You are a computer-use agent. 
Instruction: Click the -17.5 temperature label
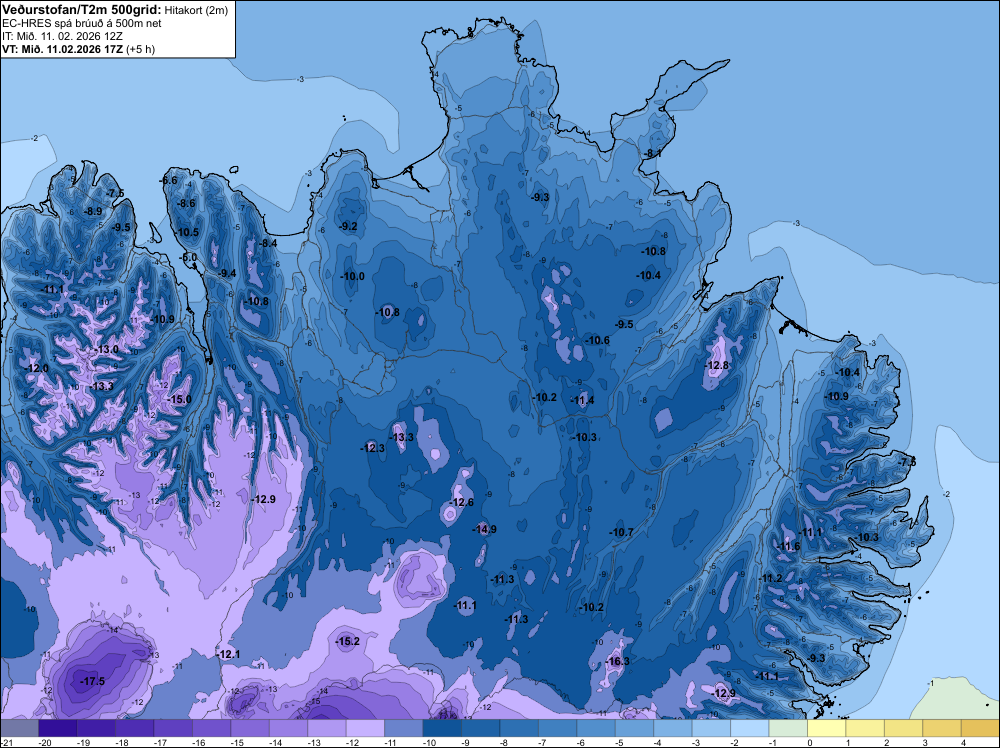tap(92, 682)
